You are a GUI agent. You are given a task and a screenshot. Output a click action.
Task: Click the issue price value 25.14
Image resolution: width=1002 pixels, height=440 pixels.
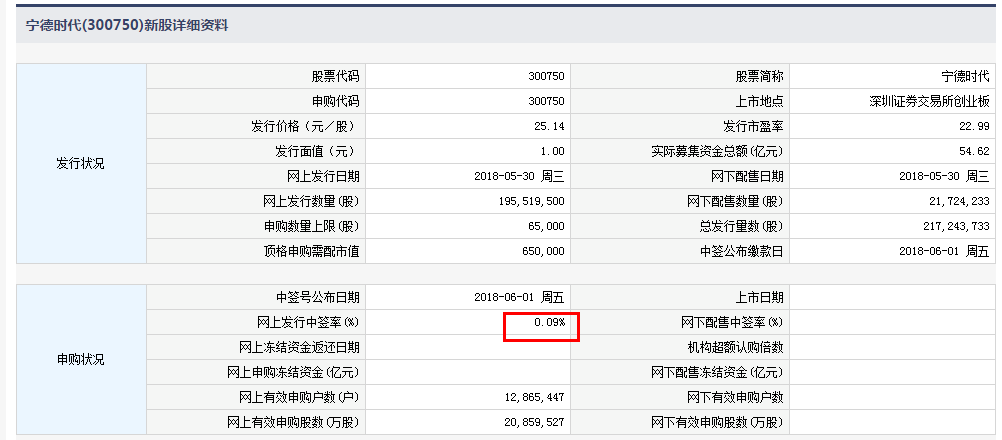click(549, 127)
